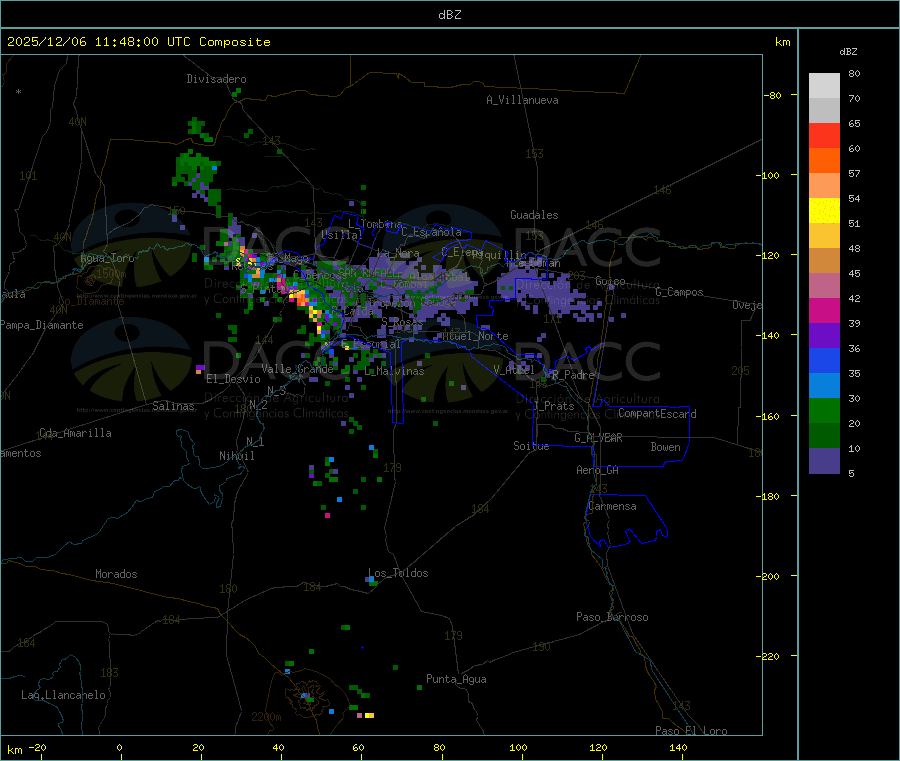Click the magenta 42 dBZ legend swatch

click(x=824, y=310)
